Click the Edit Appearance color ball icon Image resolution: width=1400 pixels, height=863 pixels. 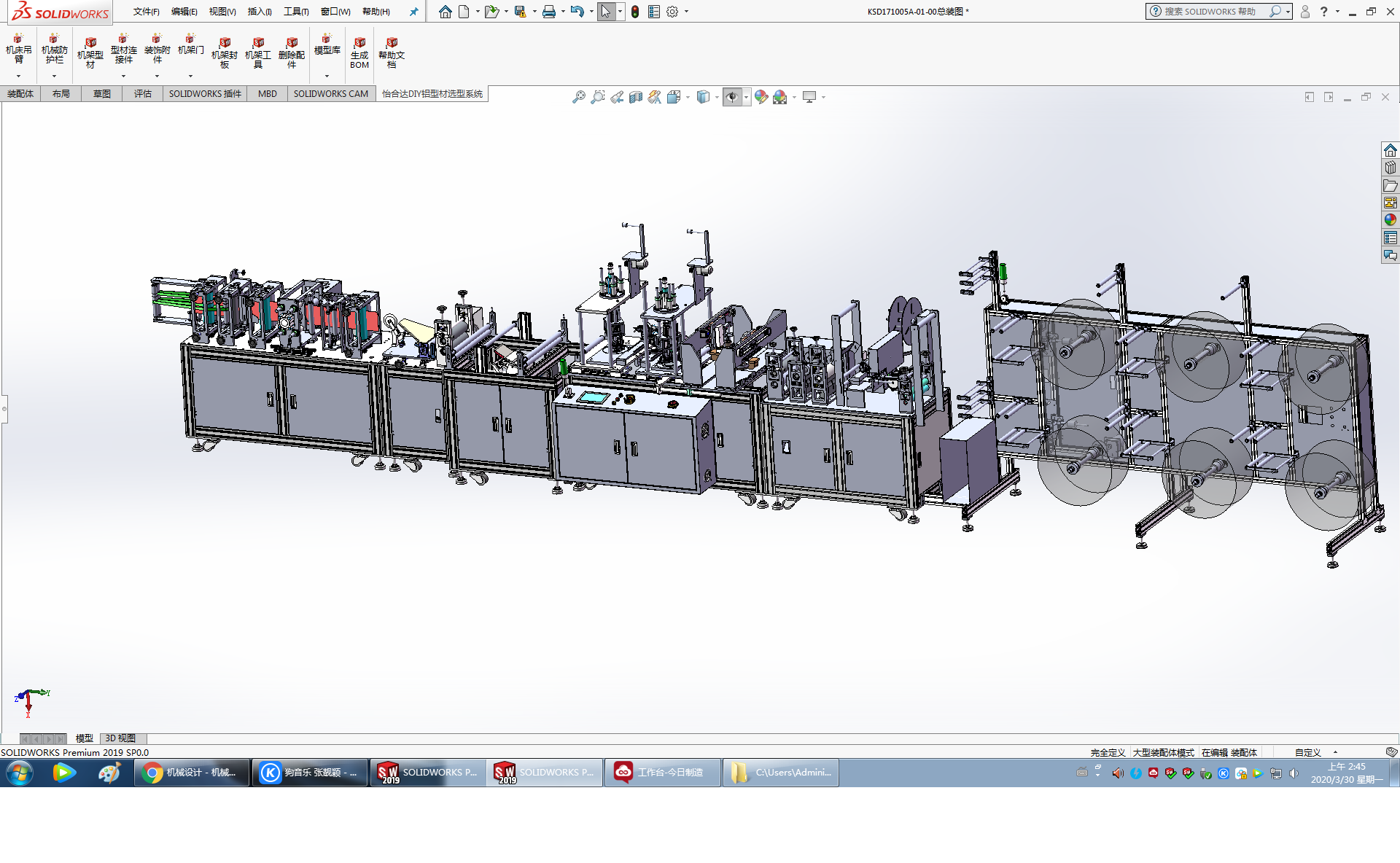pyautogui.click(x=761, y=97)
